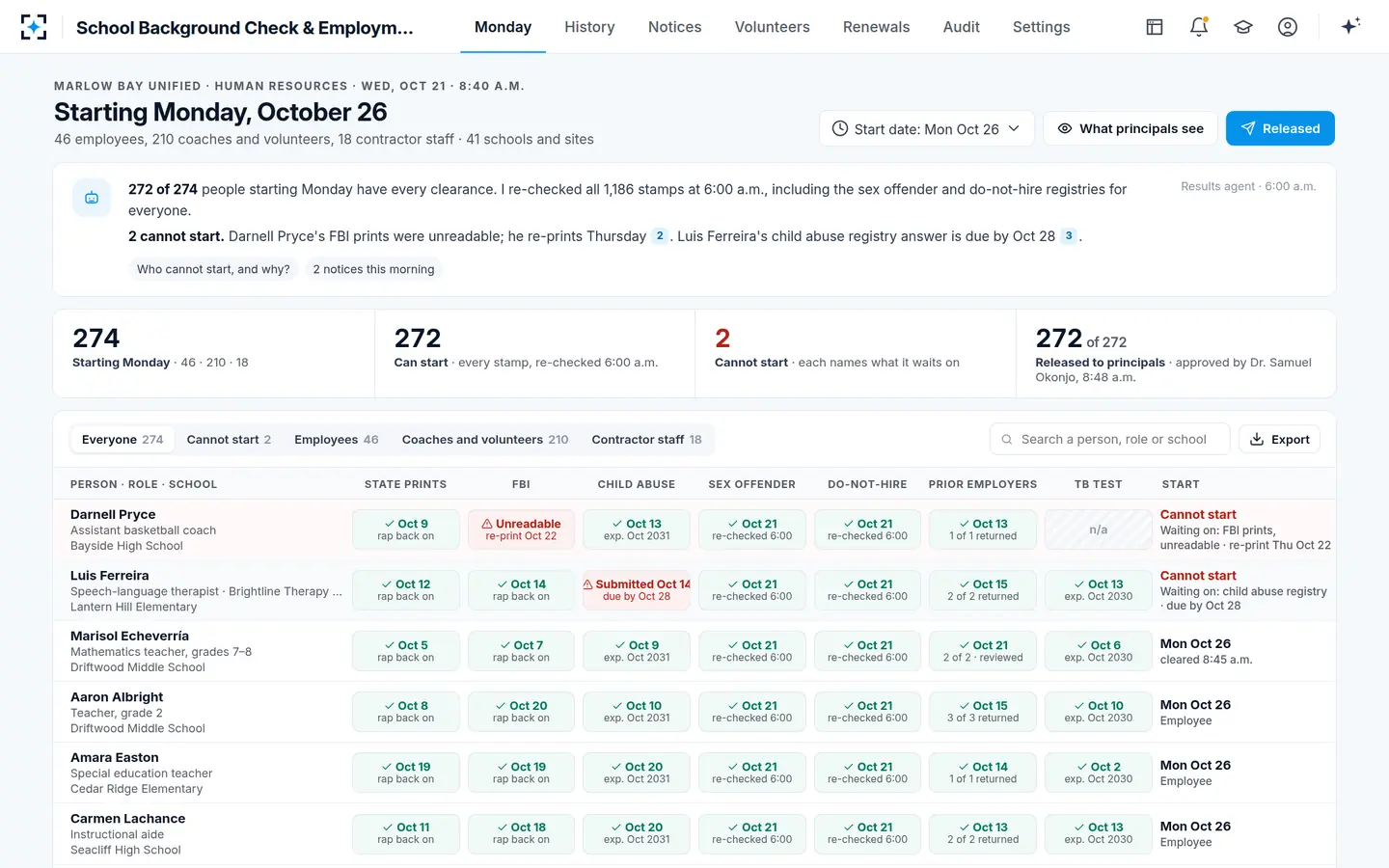The height and width of the screenshot is (868, 1389).
Task: Toggle 'What principals see' eye view
Action: click(x=1130, y=128)
